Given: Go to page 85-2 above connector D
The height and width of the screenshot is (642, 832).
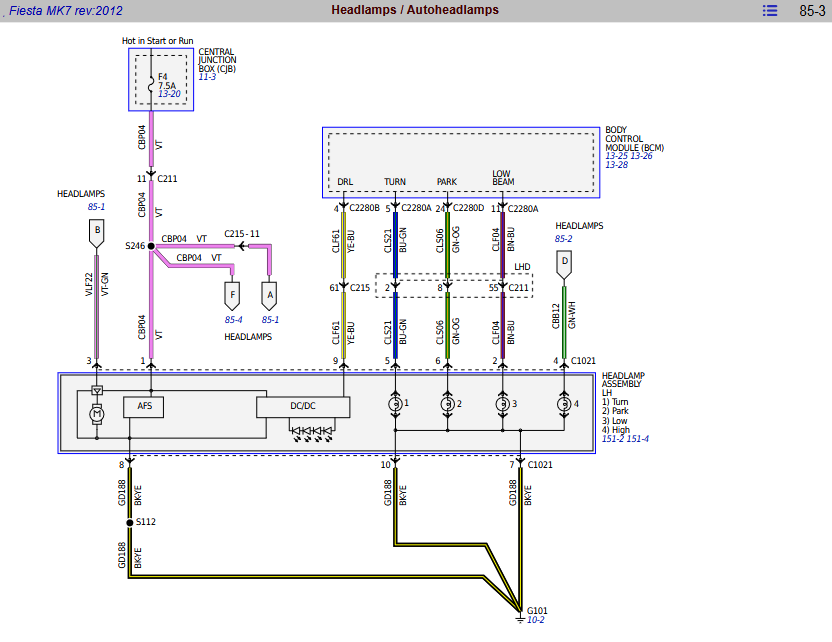Looking at the screenshot, I should [x=563, y=239].
